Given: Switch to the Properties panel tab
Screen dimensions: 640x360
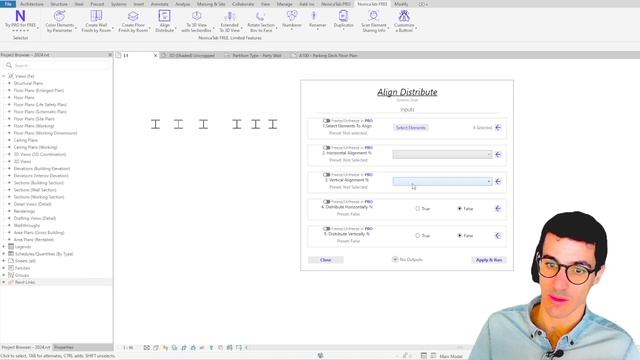Looking at the screenshot, I should (x=64, y=347).
